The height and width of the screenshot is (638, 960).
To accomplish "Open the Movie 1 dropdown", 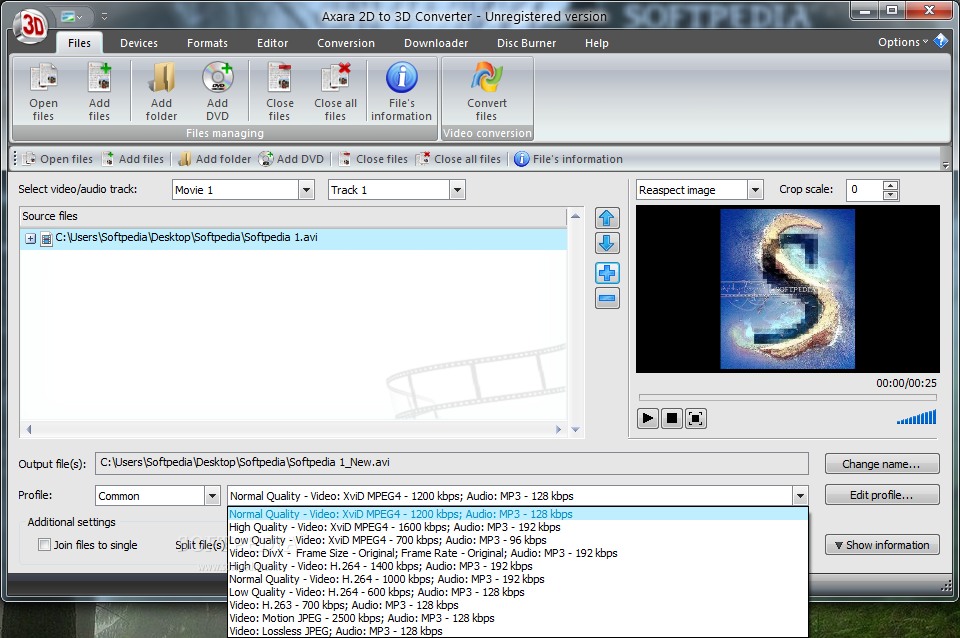I will pyautogui.click(x=307, y=190).
